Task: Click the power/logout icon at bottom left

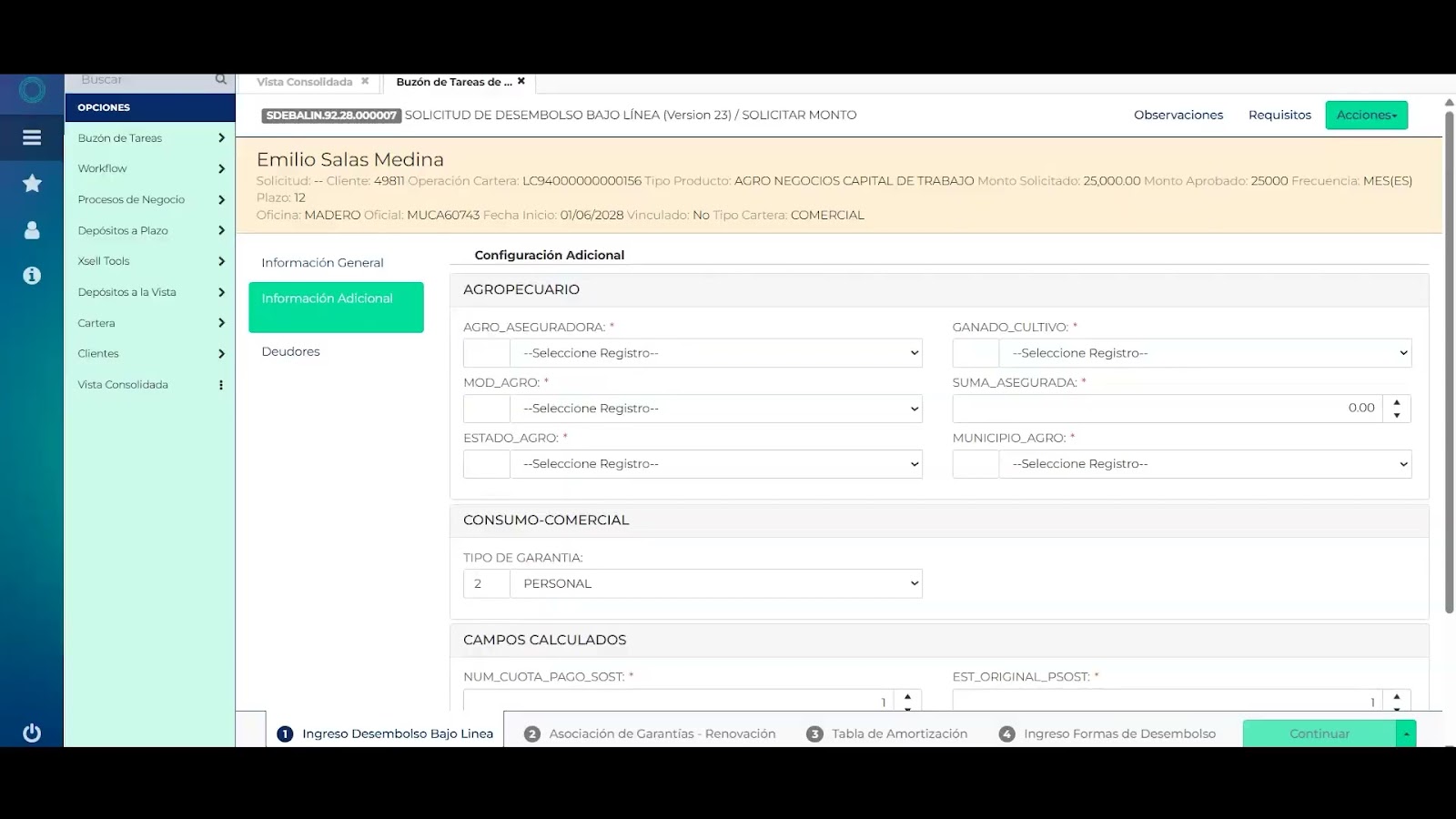Action: click(x=32, y=732)
